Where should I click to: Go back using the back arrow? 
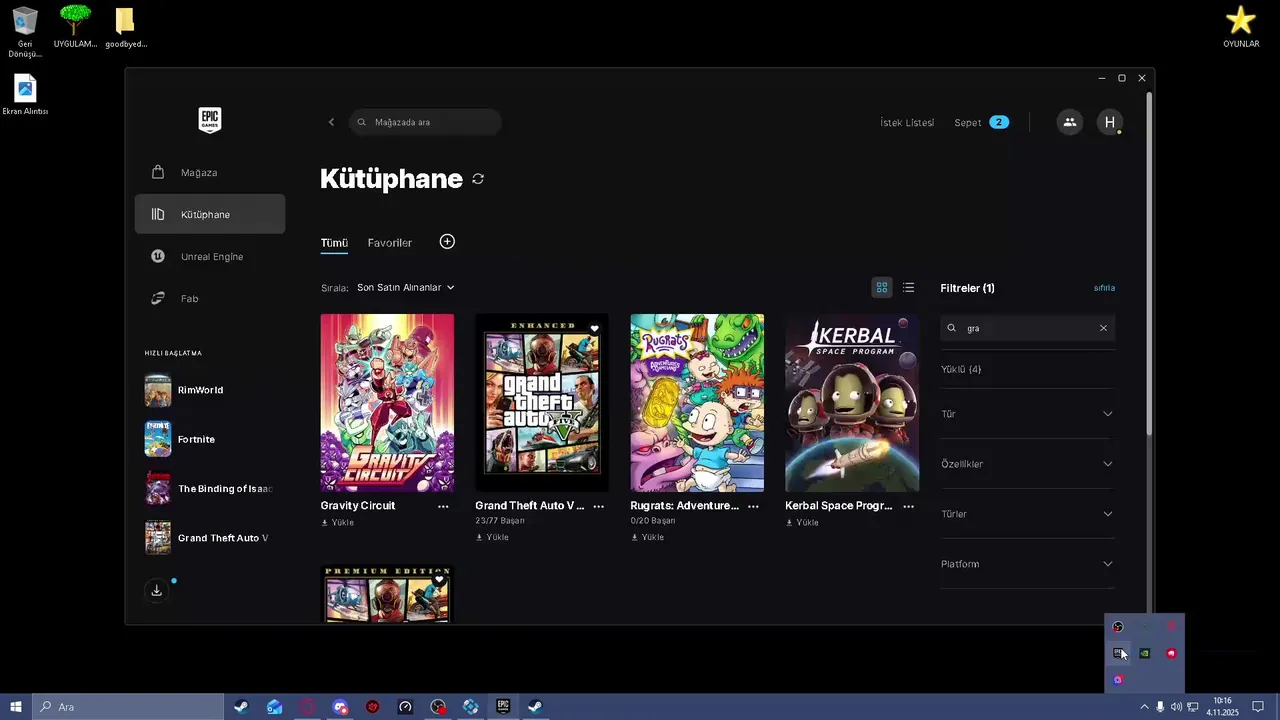[331, 122]
